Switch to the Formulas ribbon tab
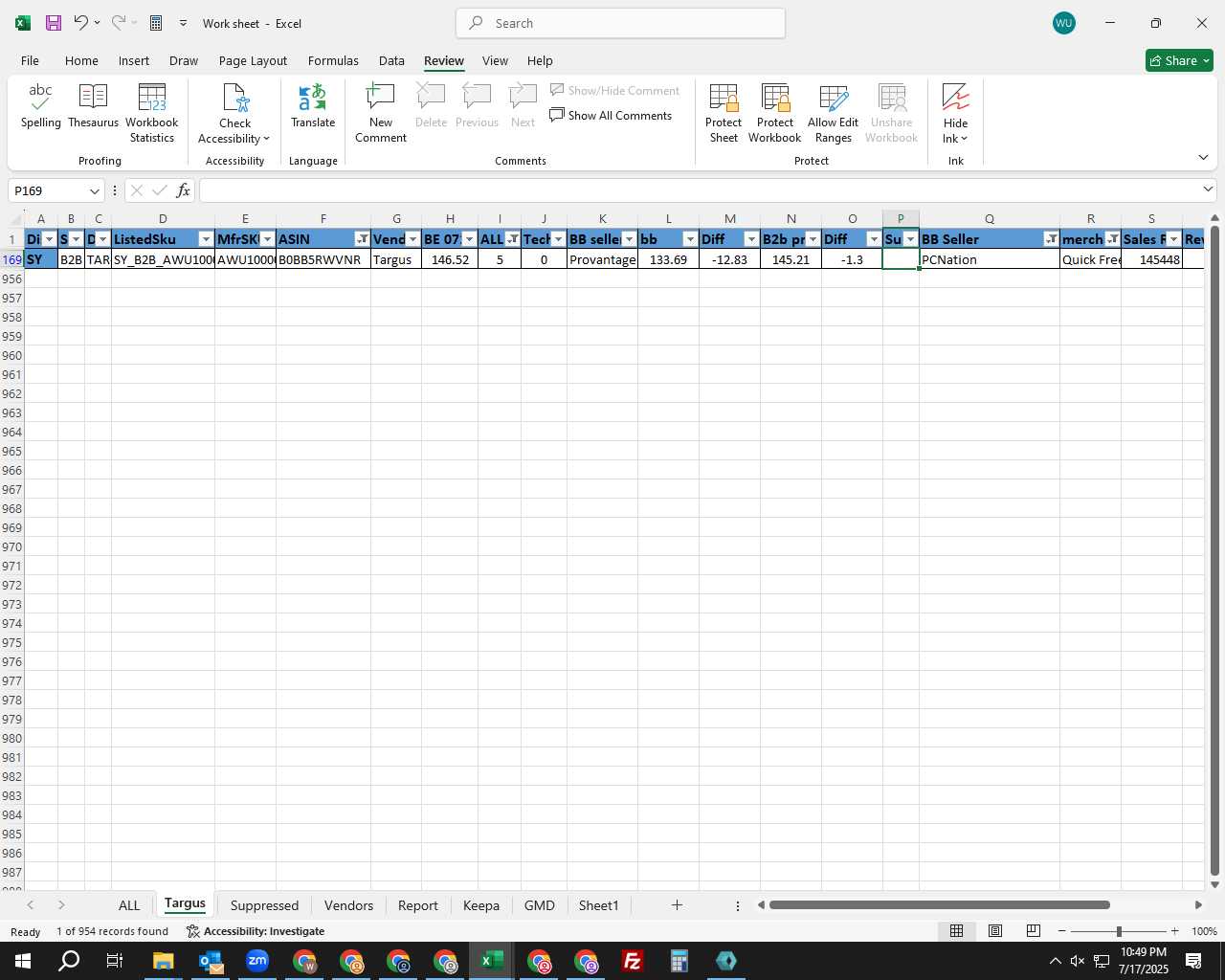Viewport: 1225px width, 980px height. click(x=333, y=60)
